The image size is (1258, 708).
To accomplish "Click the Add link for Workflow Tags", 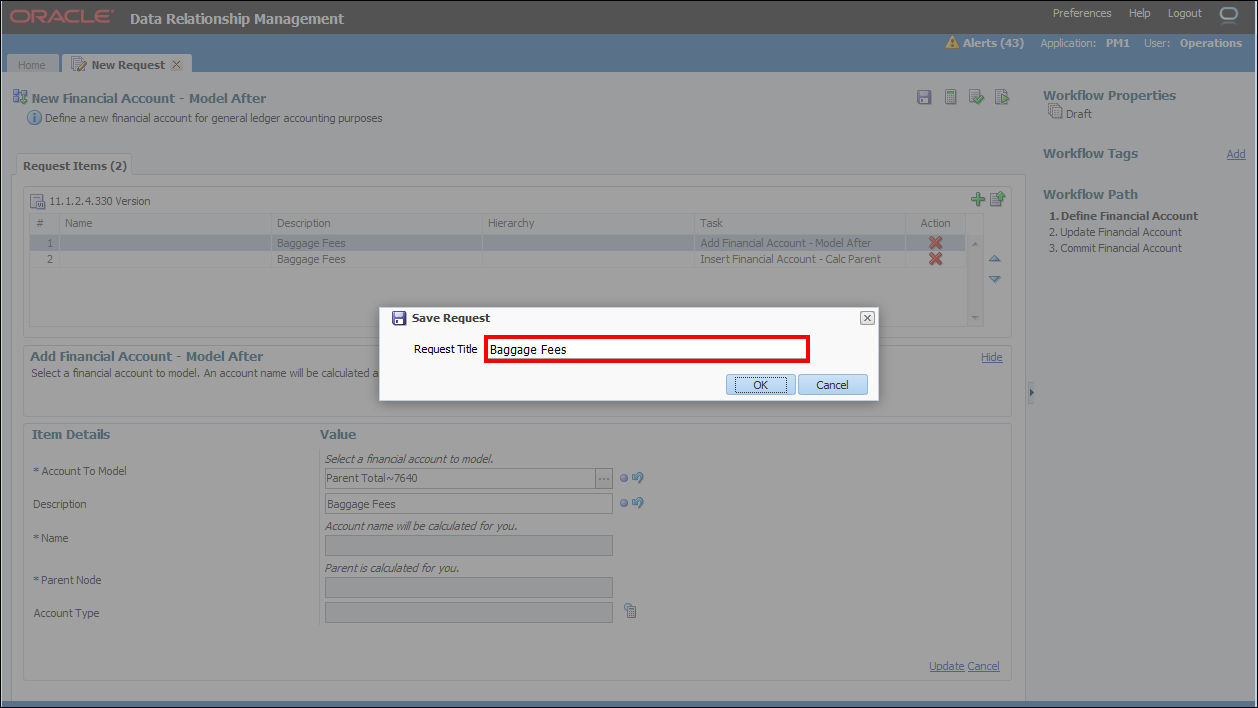I will click(x=1236, y=154).
